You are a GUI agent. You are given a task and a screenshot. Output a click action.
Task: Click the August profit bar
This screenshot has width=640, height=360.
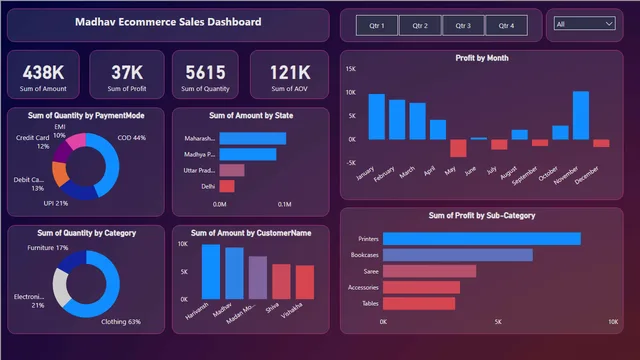[520, 135]
